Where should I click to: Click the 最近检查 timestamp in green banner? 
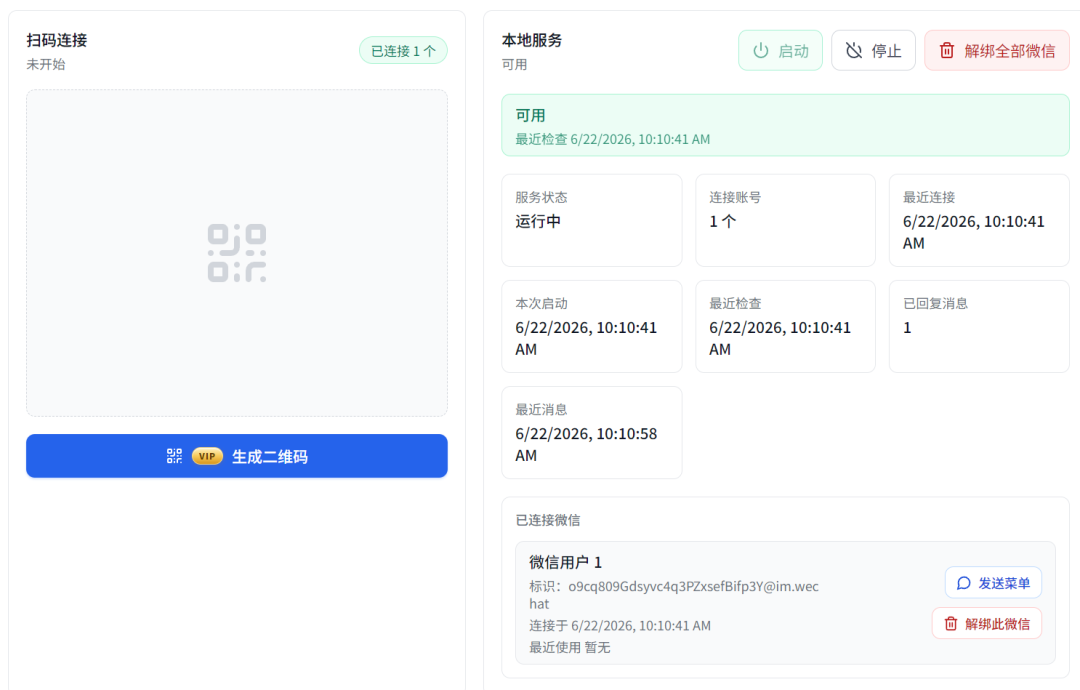[x=612, y=139]
